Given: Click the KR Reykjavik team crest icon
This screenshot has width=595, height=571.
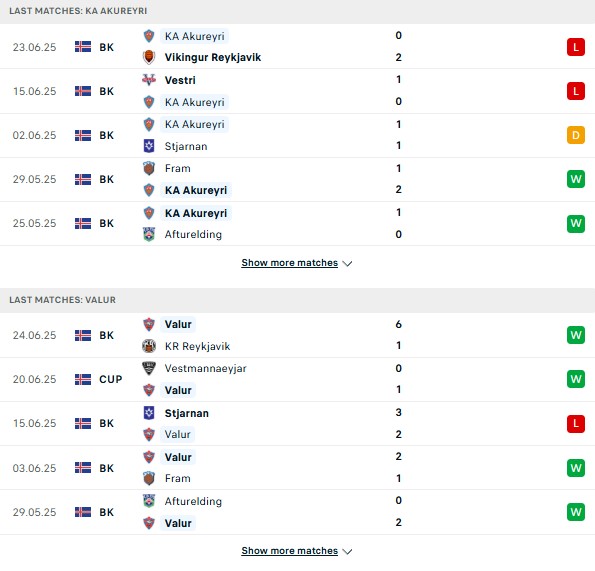Looking at the screenshot, I should point(149,346).
